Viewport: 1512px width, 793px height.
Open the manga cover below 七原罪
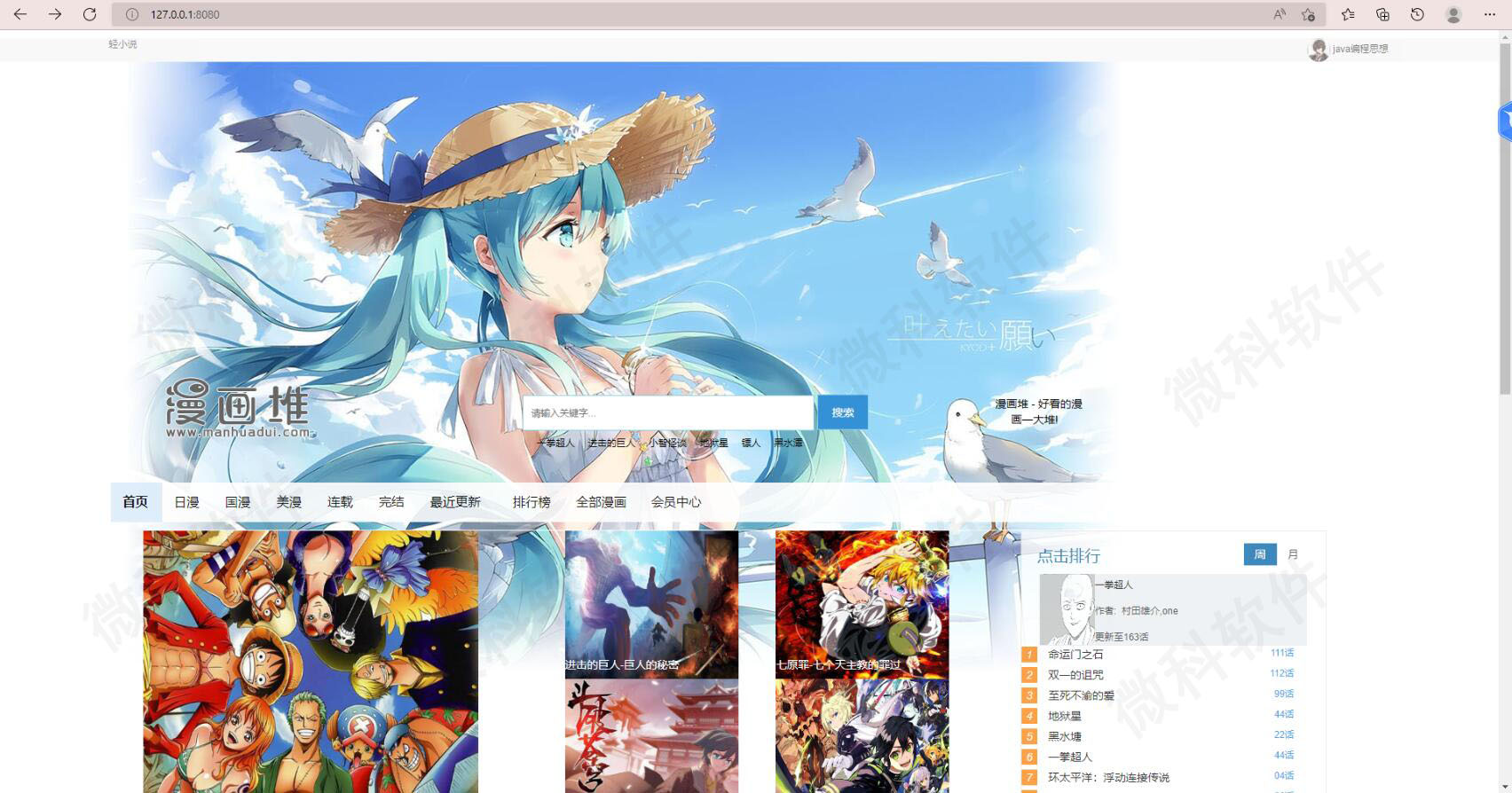[862, 736]
